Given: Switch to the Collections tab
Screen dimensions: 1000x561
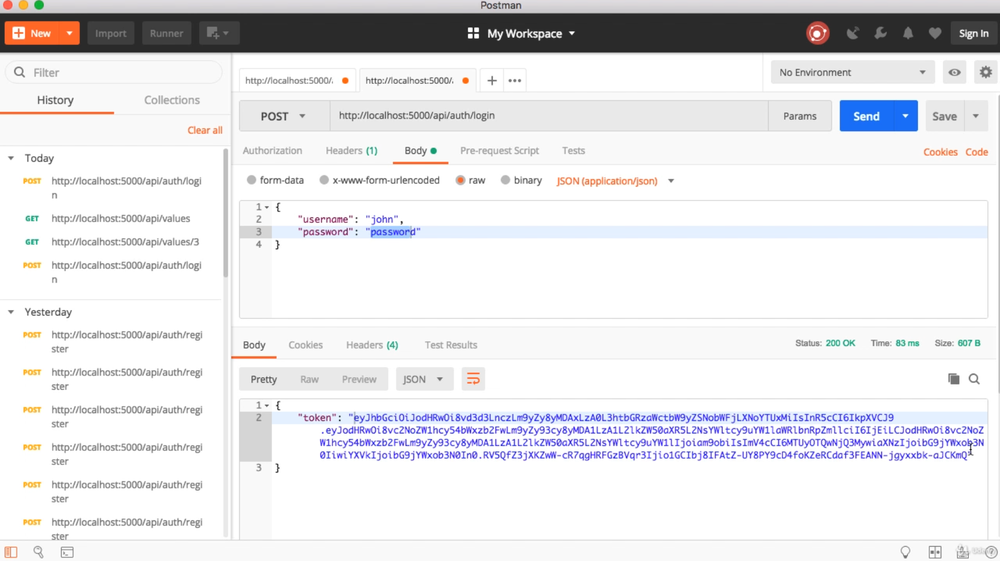Looking at the screenshot, I should click(172, 100).
